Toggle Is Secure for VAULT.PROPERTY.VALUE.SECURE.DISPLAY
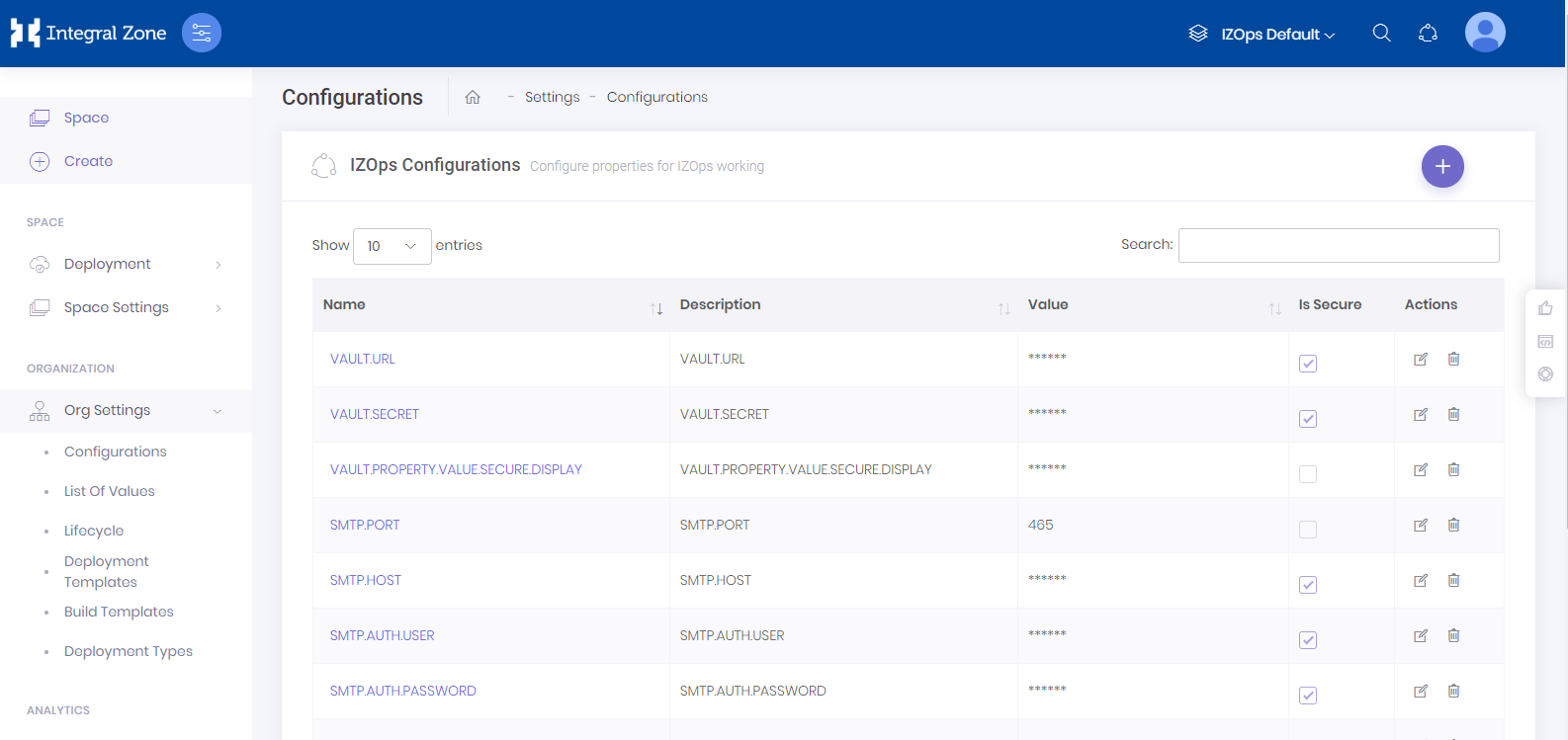The height and width of the screenshot is (740, 1568). [1308, 474]
